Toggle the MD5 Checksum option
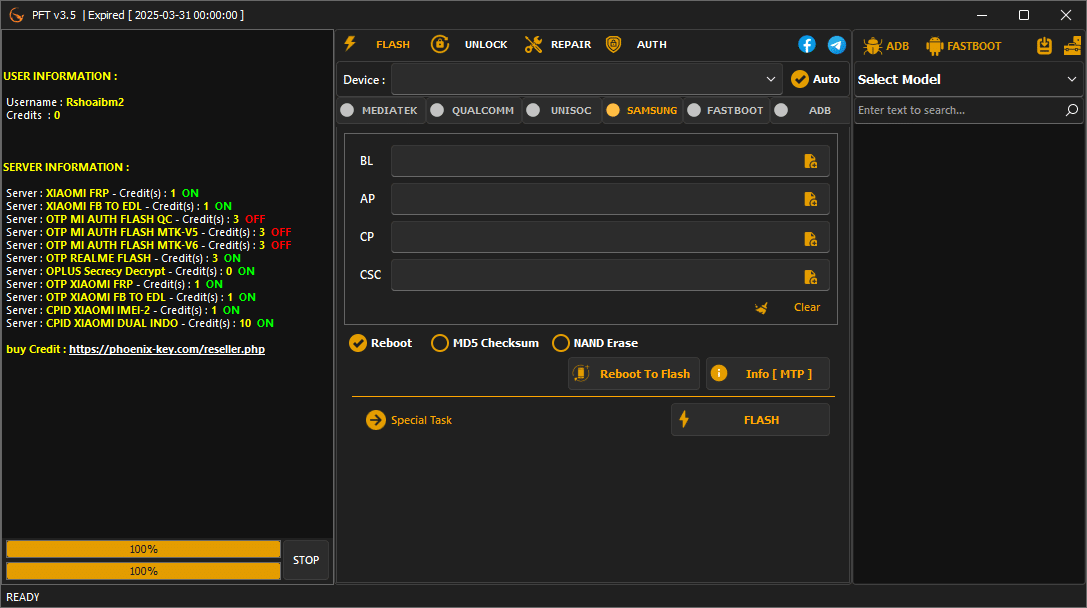Screen dimensions: 1087x608 pyautogui.click(x=440, y=342)
